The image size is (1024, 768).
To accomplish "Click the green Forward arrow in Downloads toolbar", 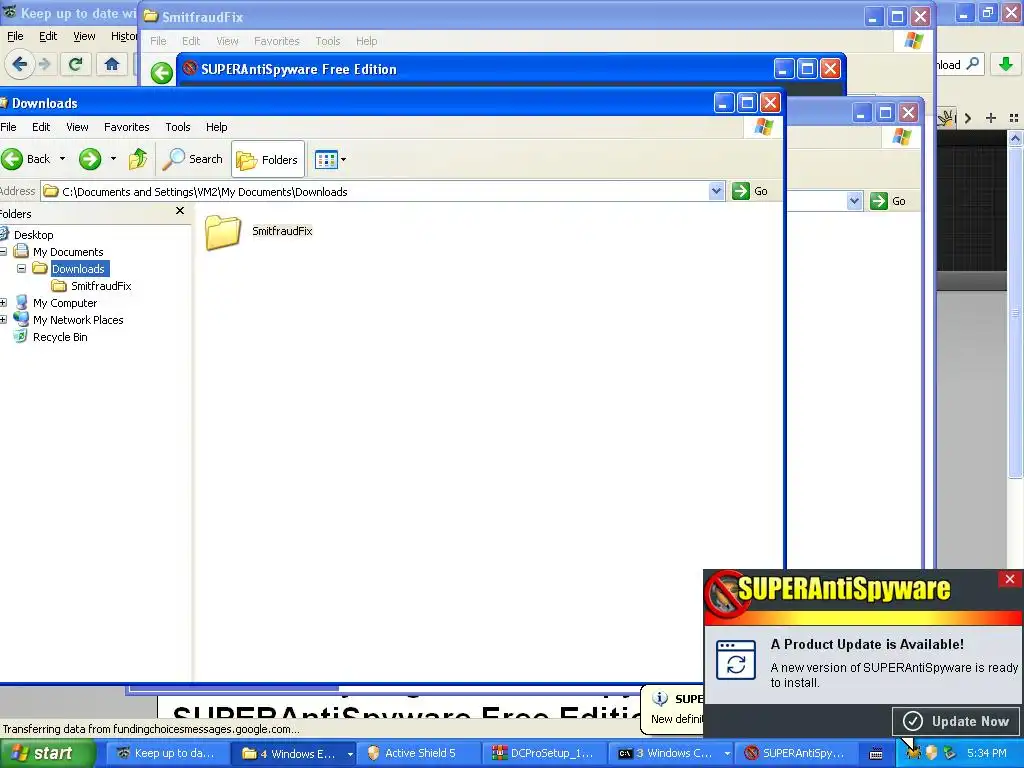I will click(x=90, y=159).
